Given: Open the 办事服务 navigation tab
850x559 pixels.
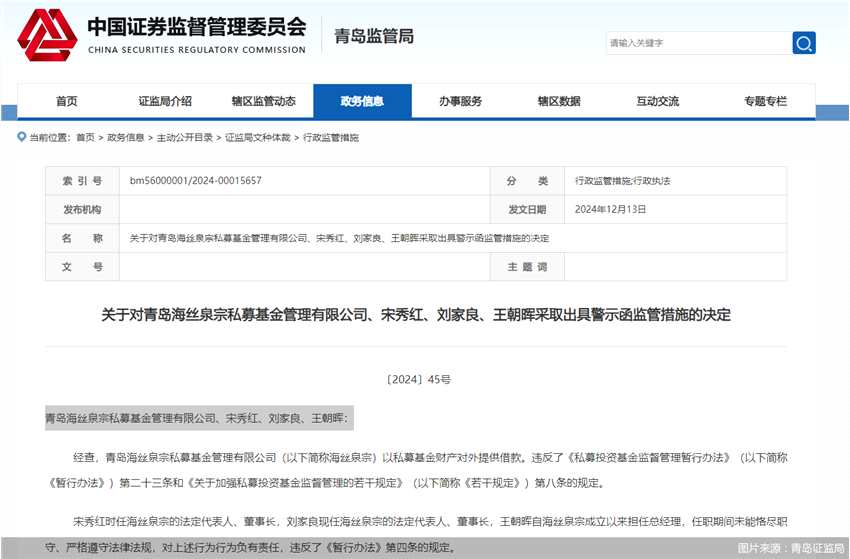Looking at the screenshot, I should pos(461,101).
